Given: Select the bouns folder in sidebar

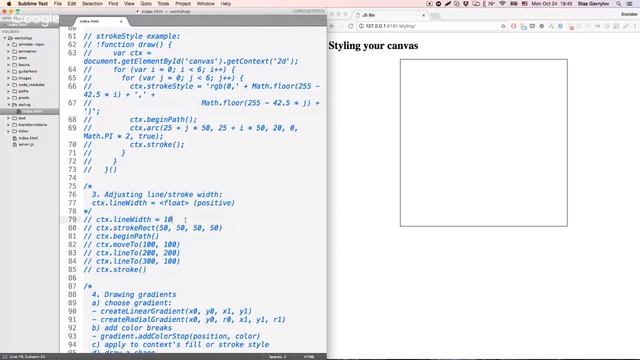Looking at the screenshot, I should pos(24,65).
